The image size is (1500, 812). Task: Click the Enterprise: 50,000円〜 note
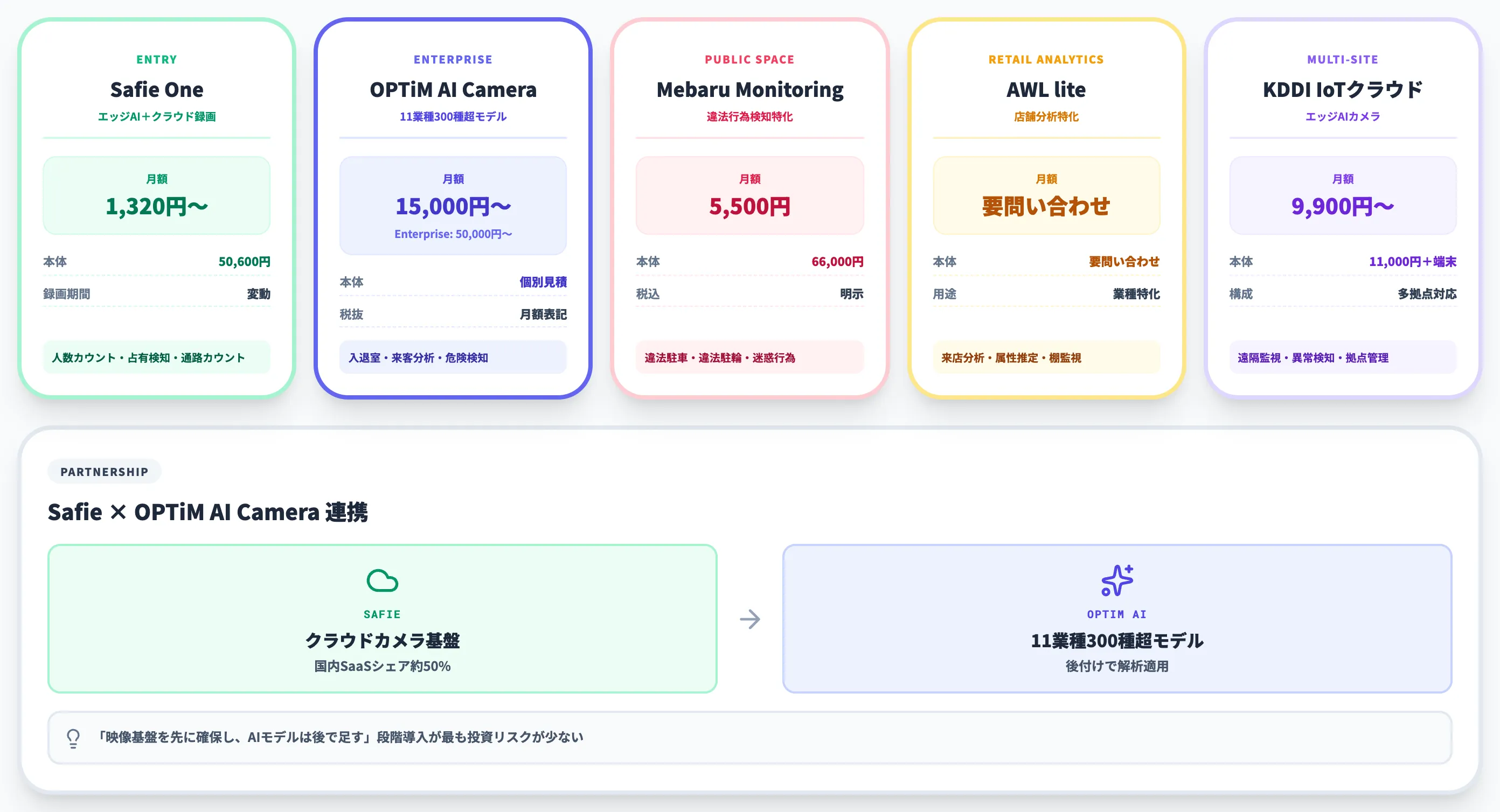point(453,234)
